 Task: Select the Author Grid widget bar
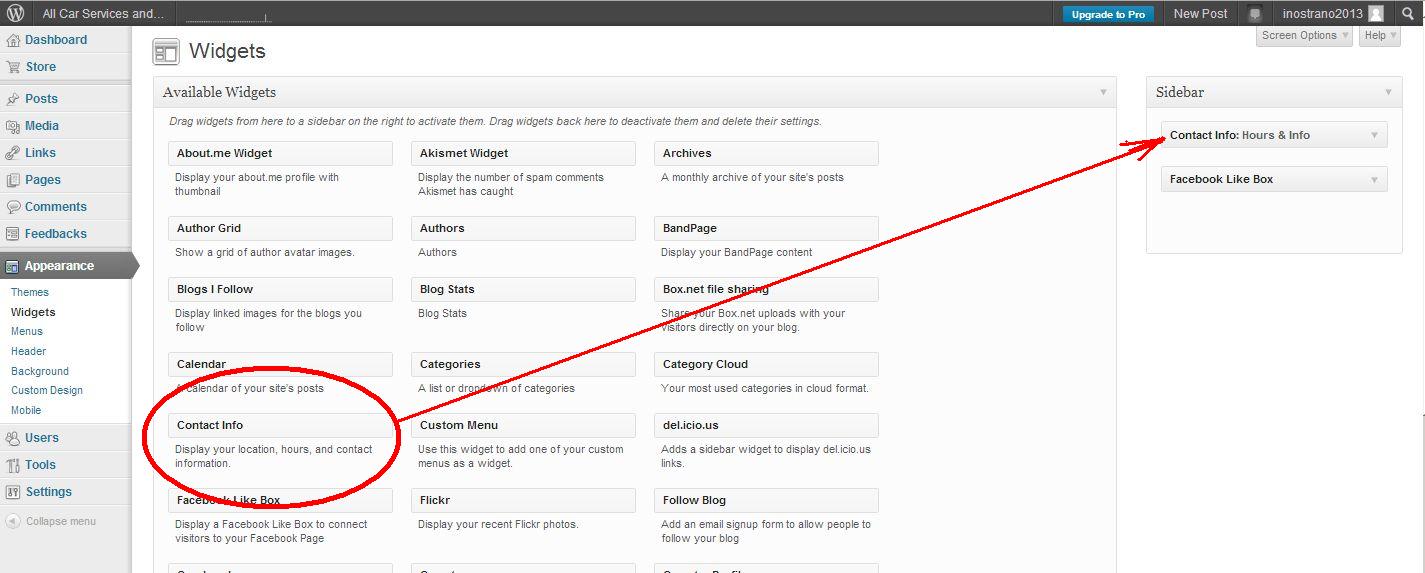(x=280, y=228)
